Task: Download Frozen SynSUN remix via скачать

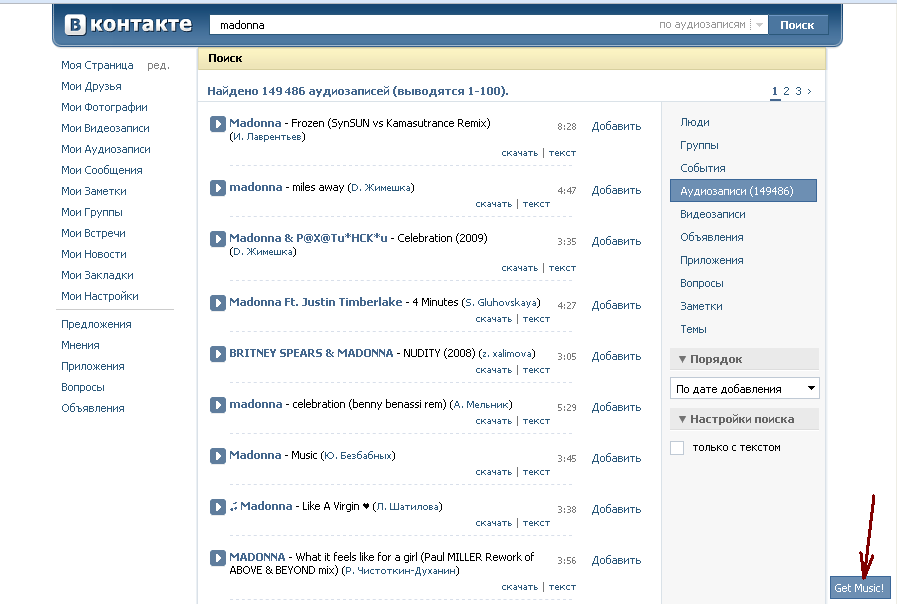Action: (519, 153)
